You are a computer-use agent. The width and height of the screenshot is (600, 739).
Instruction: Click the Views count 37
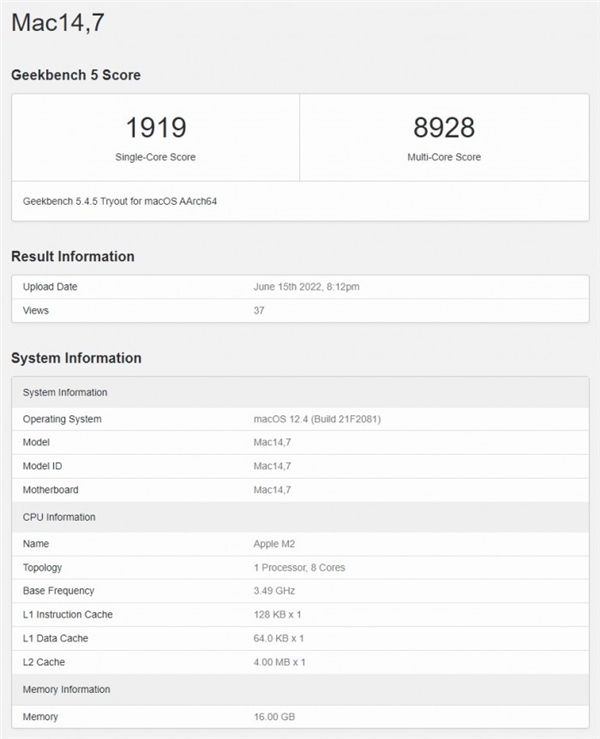(259, 311)
